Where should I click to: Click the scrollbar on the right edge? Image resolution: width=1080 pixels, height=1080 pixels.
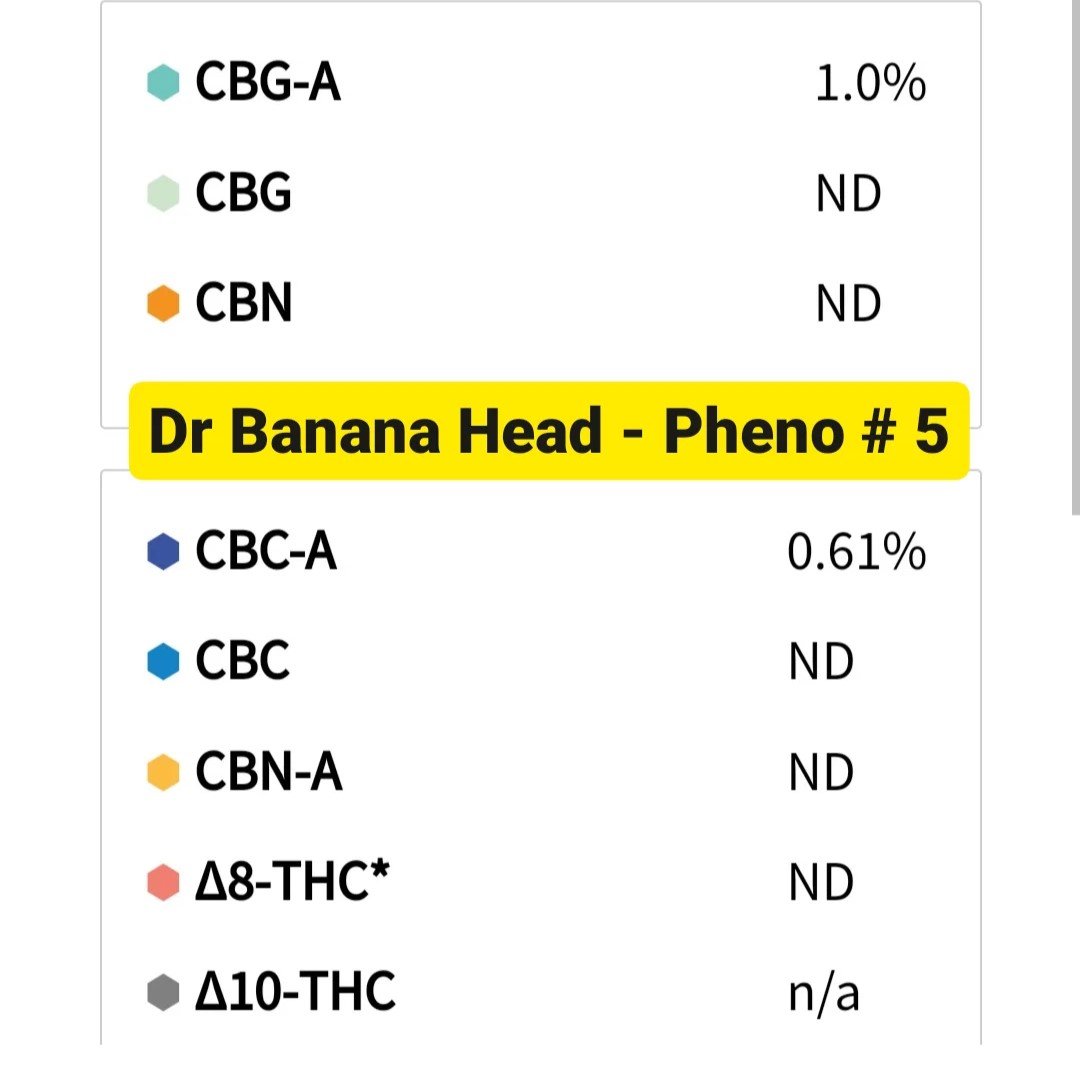pos(1075,257)
